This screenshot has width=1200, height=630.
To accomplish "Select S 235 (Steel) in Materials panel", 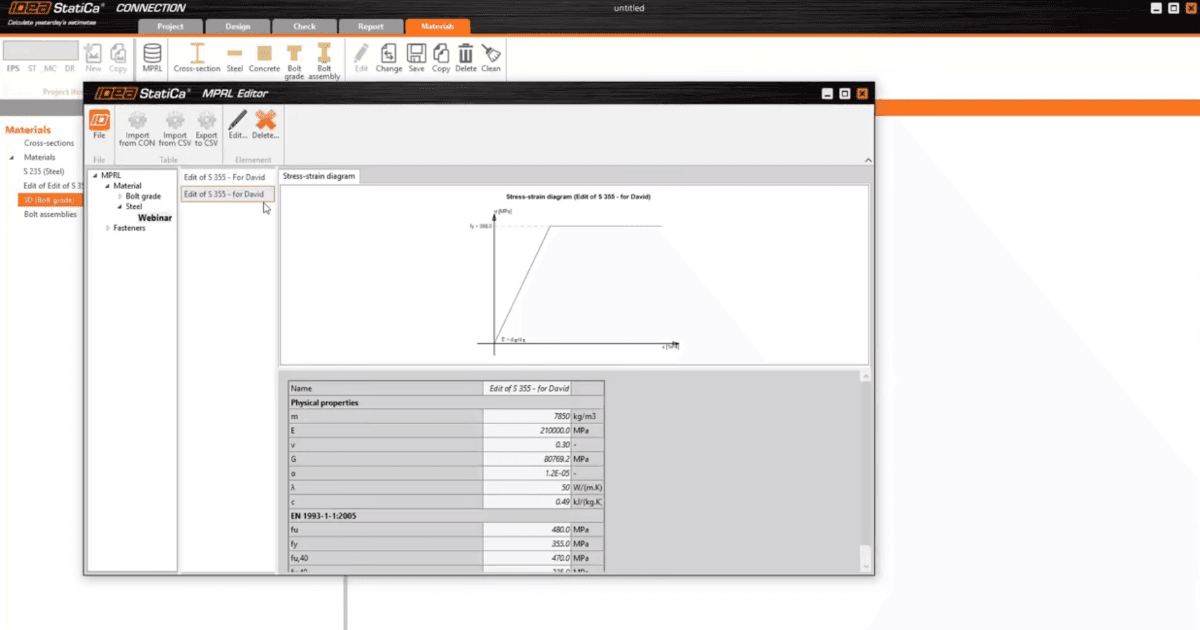I will (x=44, y=171).
